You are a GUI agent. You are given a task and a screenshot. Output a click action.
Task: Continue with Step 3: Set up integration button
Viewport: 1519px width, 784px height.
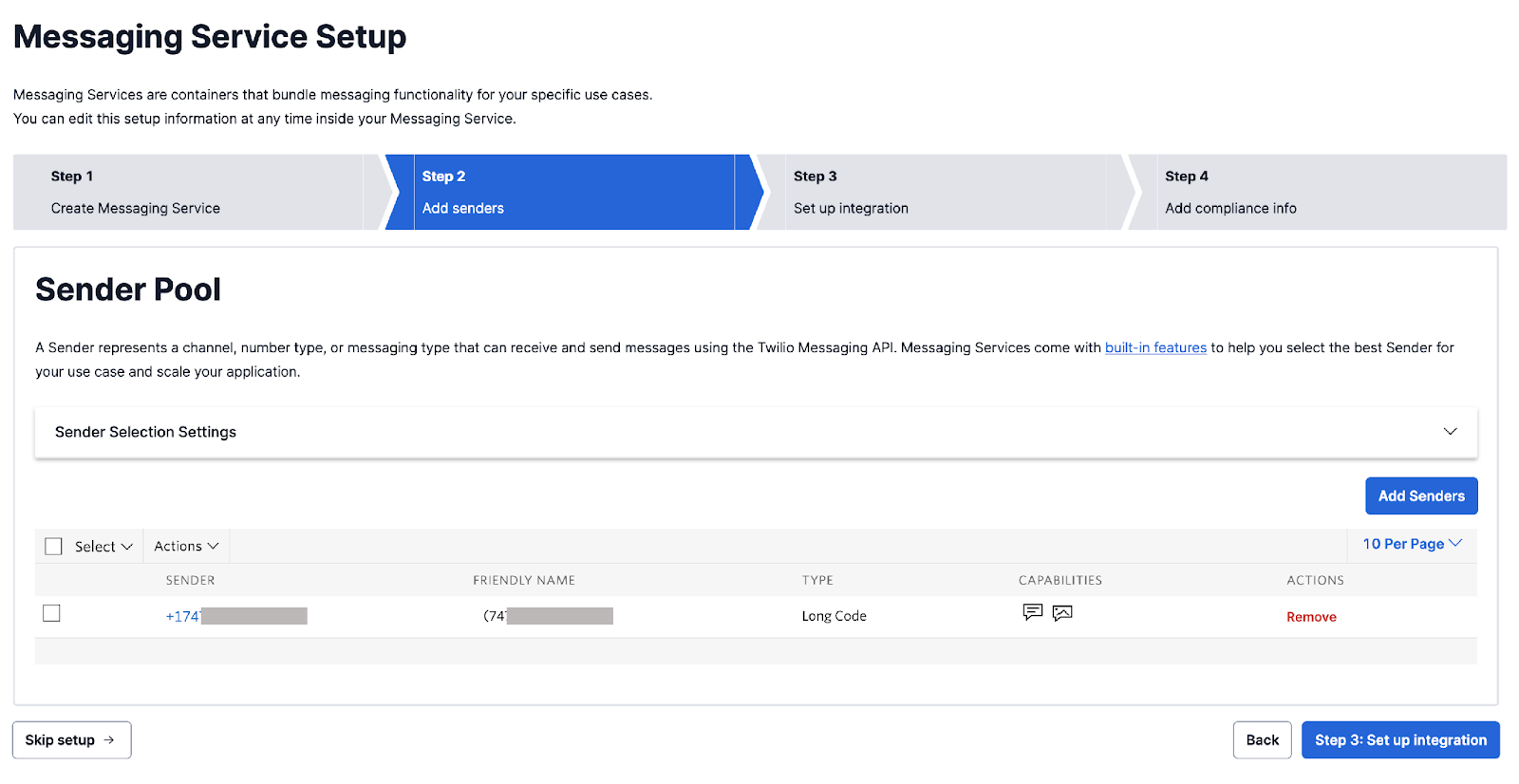[x=1400, y=740]
